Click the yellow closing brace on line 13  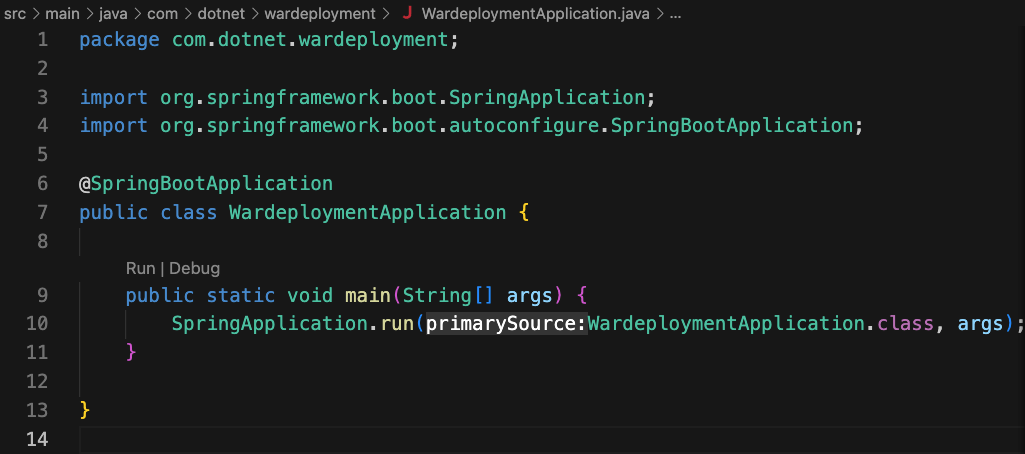[84, 410]
